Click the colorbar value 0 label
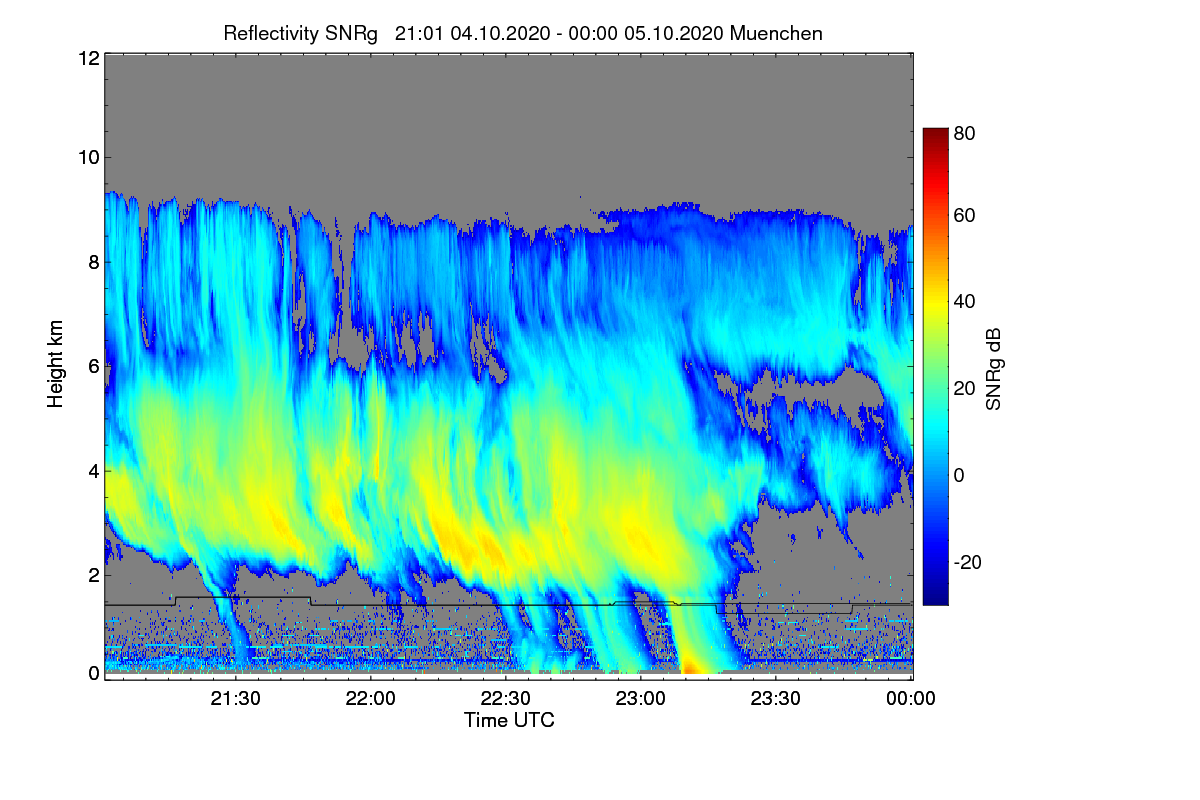The width and height of the screenshot is (1200, 800). (x=959, y=476)
